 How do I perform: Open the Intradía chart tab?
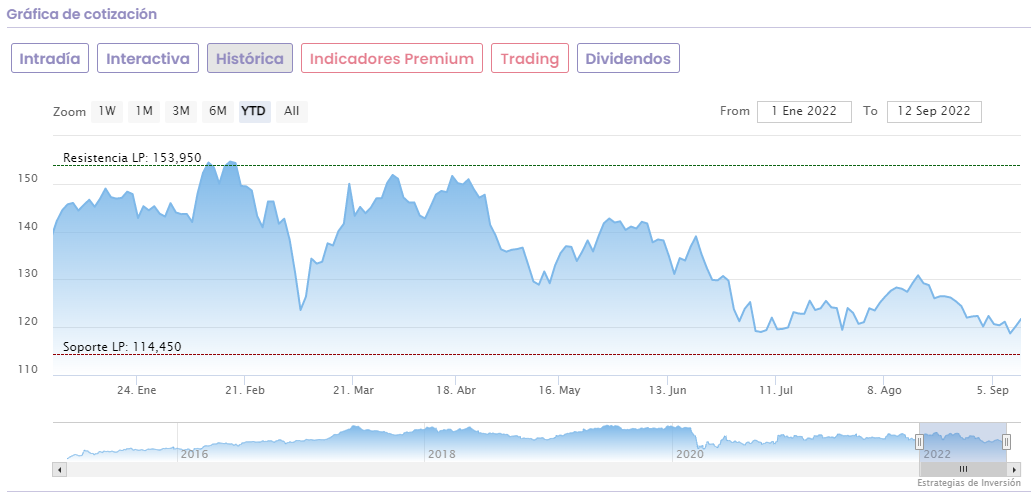[x=50, y=58]
